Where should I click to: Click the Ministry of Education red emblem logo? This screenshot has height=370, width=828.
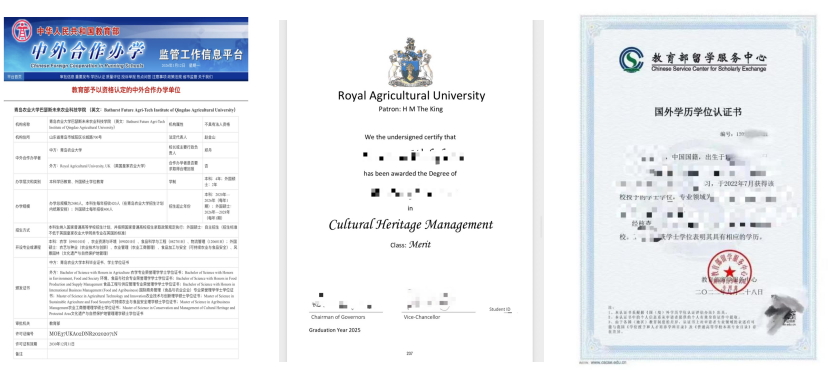22,31
